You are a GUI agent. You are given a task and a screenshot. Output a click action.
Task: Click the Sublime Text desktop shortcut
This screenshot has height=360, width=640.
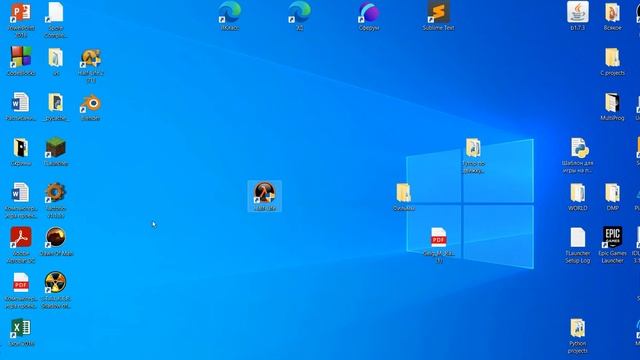438,16
